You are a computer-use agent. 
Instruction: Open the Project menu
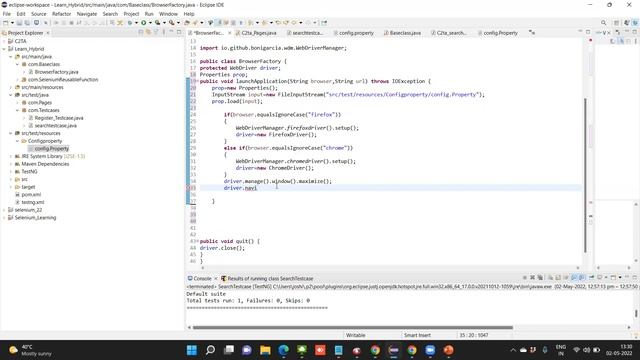131,14
